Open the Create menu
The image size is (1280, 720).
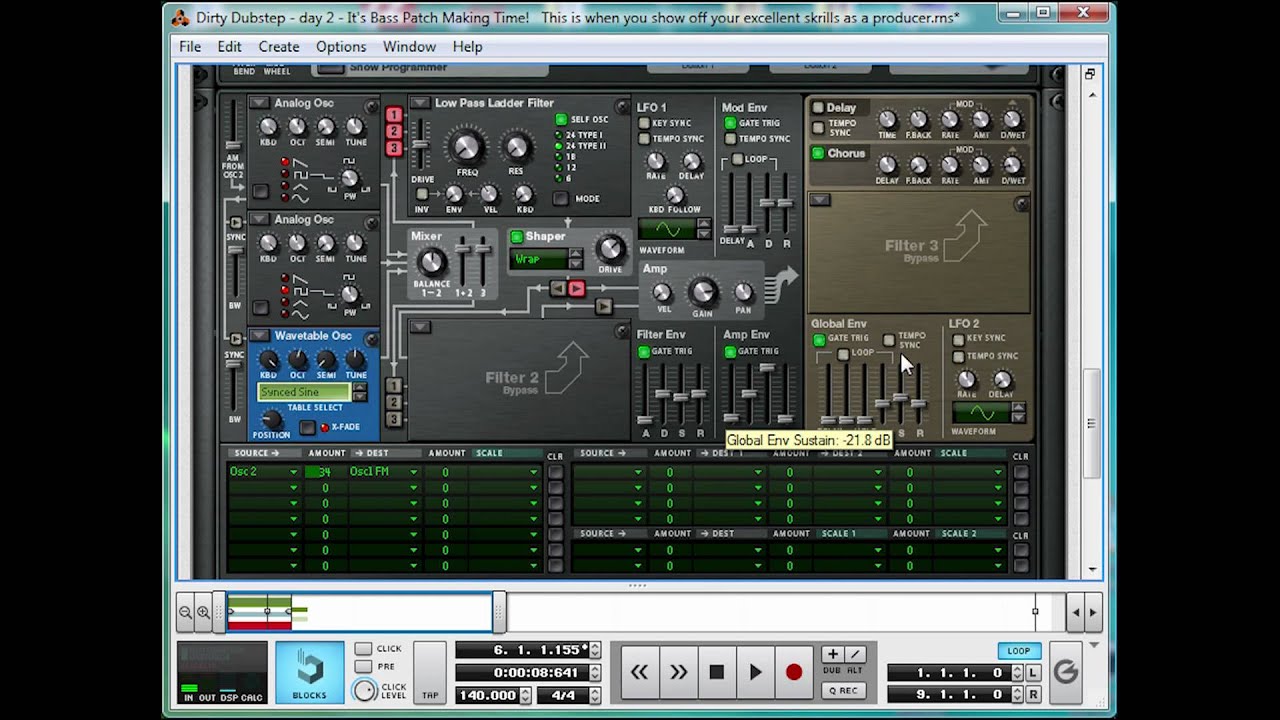click(279, 47)
